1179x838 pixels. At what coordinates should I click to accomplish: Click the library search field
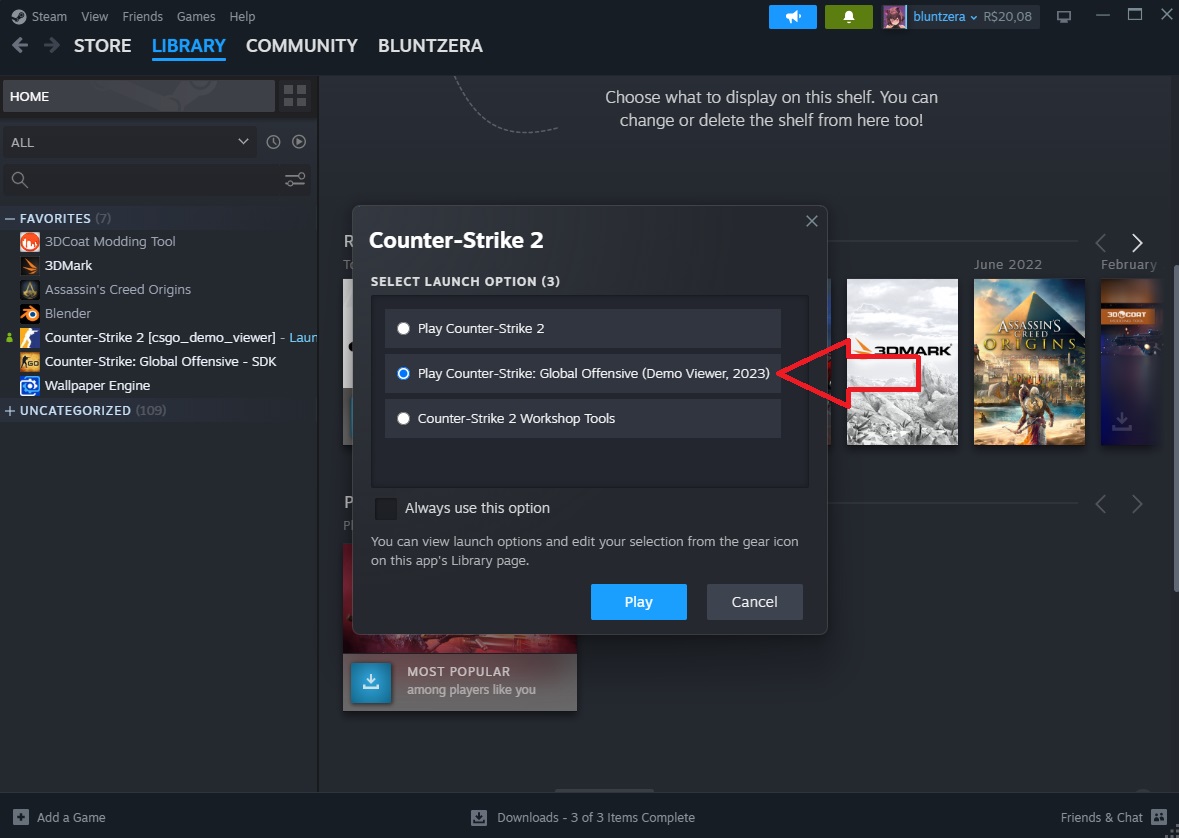pyautogui.click(x=143, y=180)
